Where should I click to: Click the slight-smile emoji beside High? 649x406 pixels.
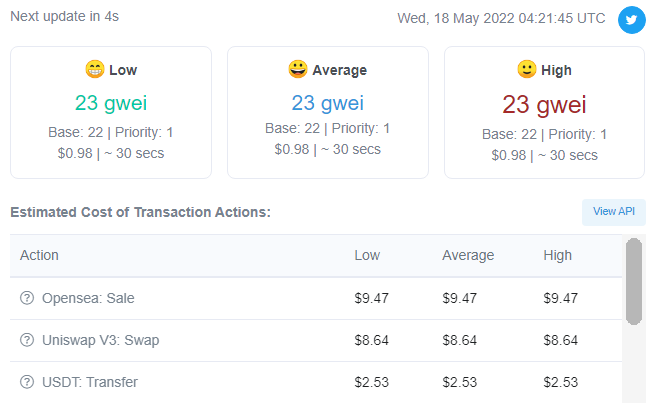[527, 69]
